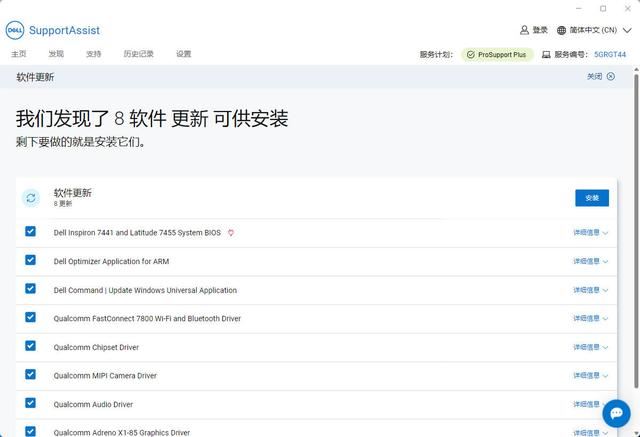Expand details for System BIOS update
Image resolution: width=640 pixels, height=437 pixels.
591,233
